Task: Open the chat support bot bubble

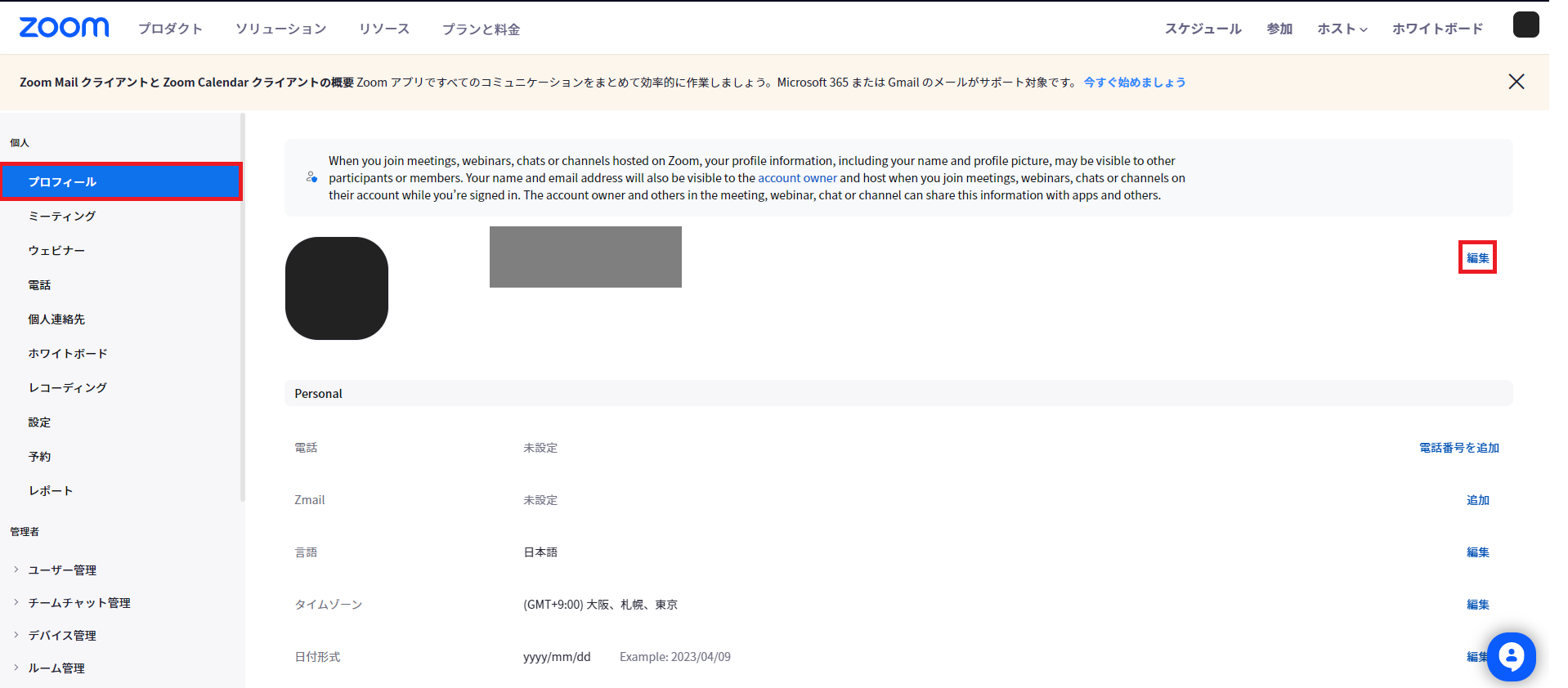Action: (x=1511, y=656)
